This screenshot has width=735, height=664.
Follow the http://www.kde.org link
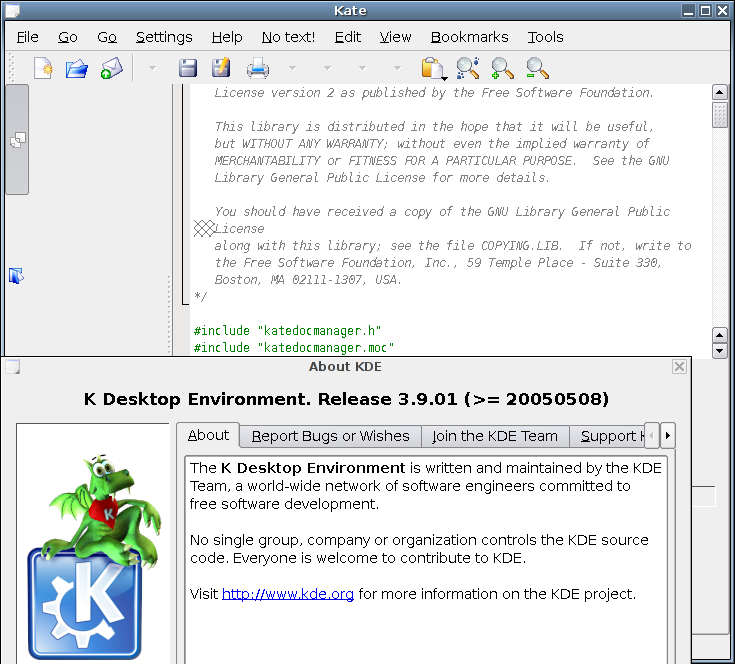pyautogui.click(x=288, y=594)
